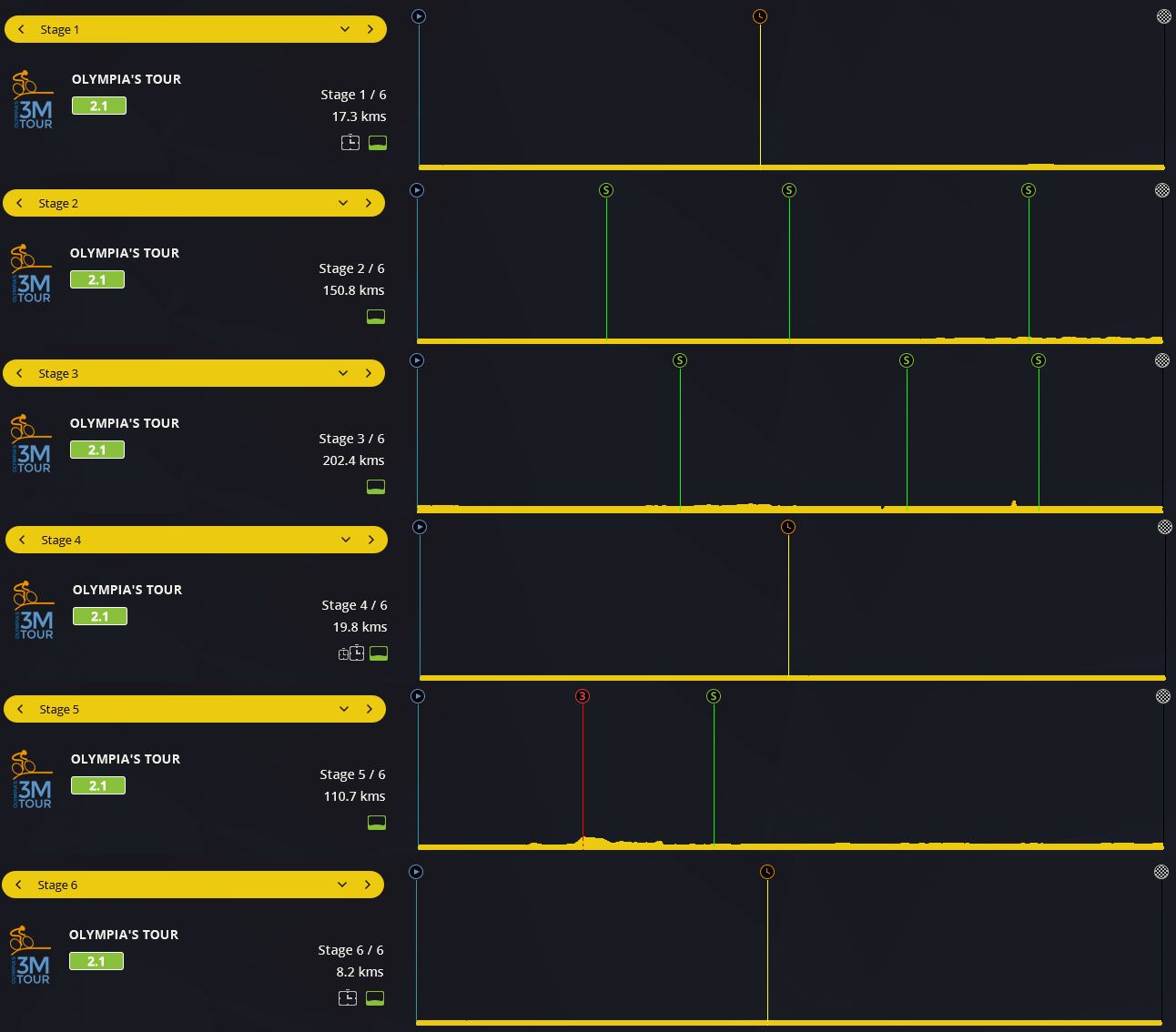The width and height of the screenshot is (1176, 1032).
Task: Click next arrow in Stage 5 selector
Action: click(x=370, y=709)
